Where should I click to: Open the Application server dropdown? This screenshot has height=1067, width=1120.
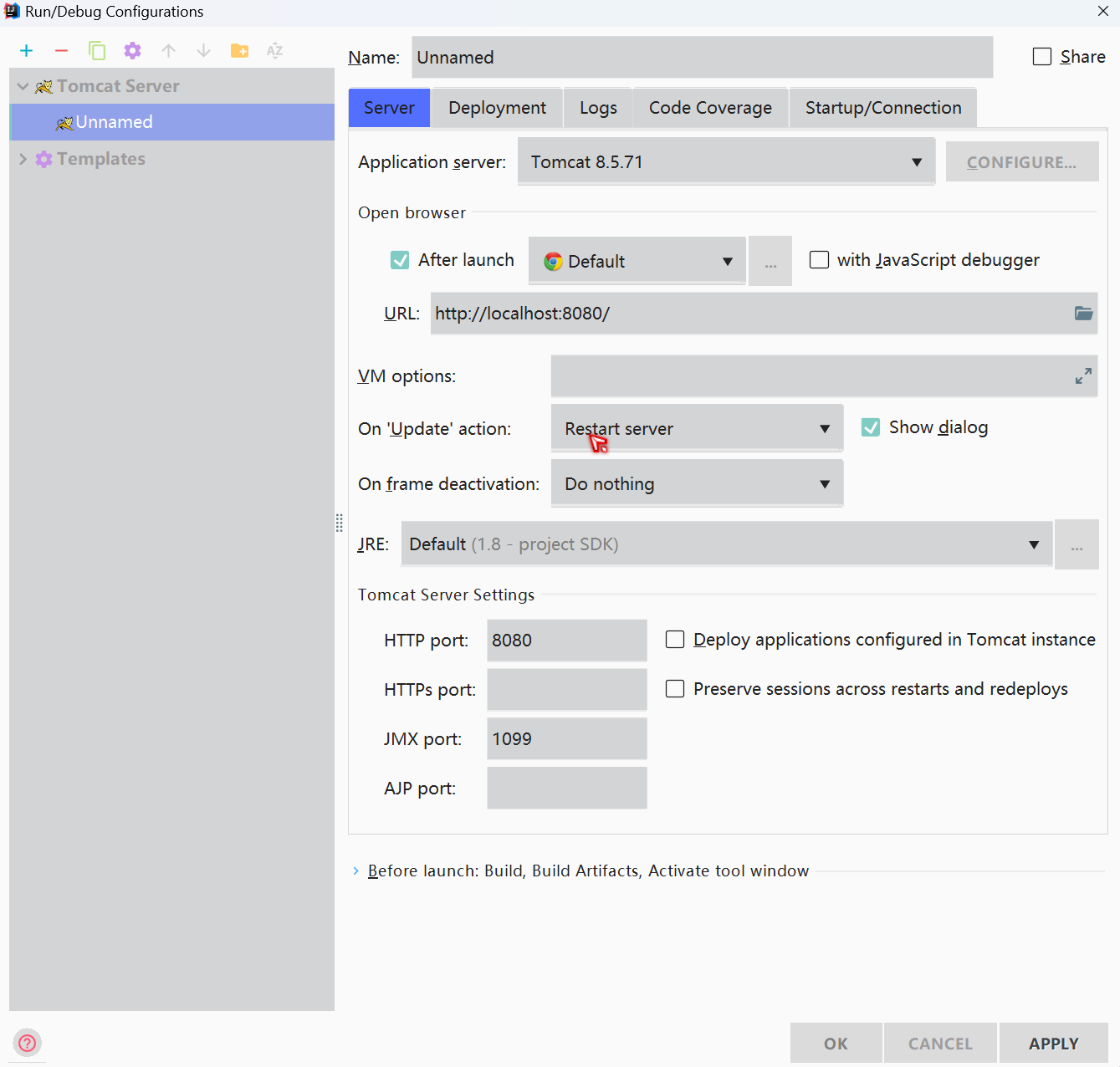[x=726, y=162]
